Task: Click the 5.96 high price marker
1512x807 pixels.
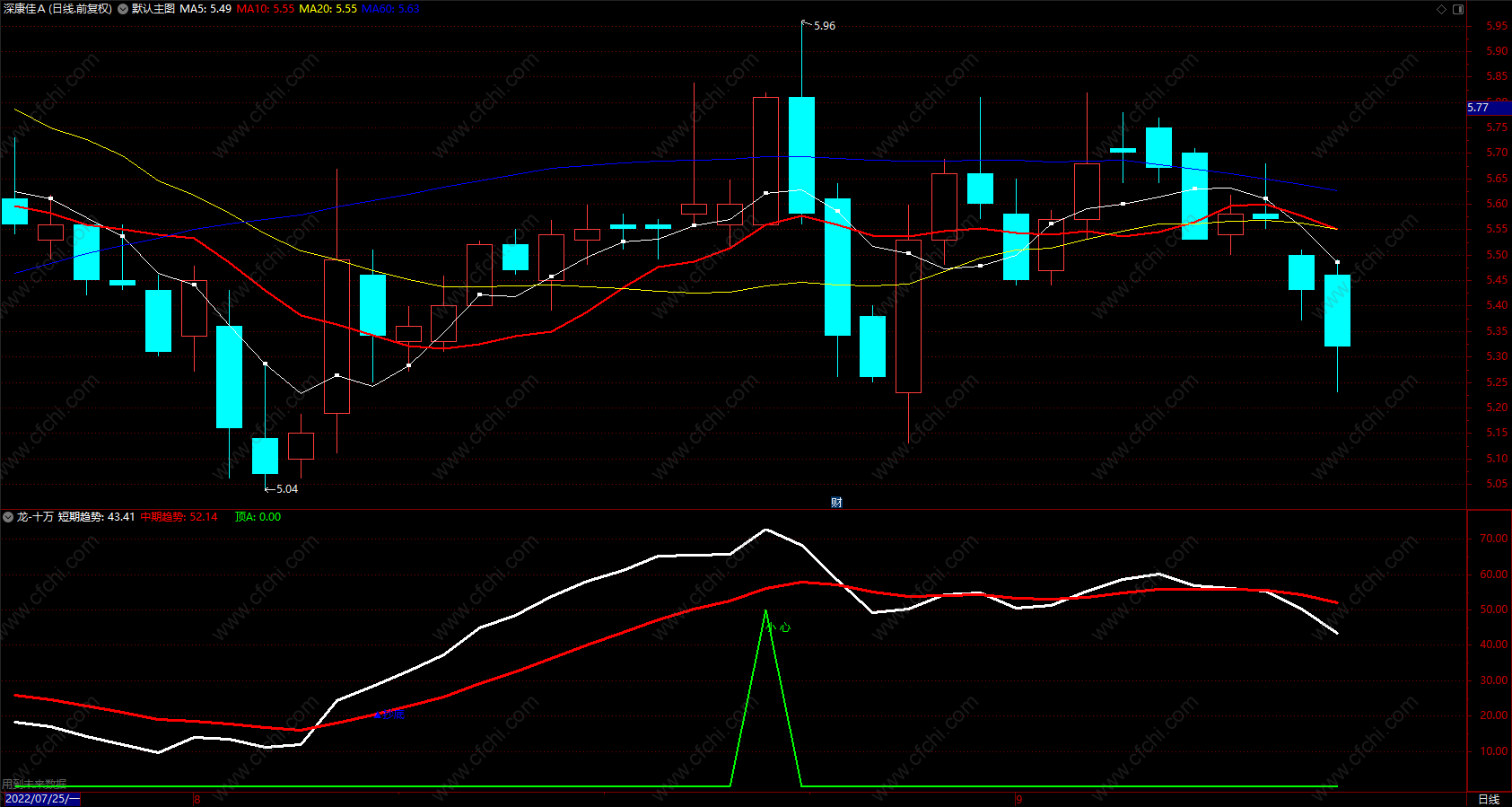Action: (x=824, y=26)
